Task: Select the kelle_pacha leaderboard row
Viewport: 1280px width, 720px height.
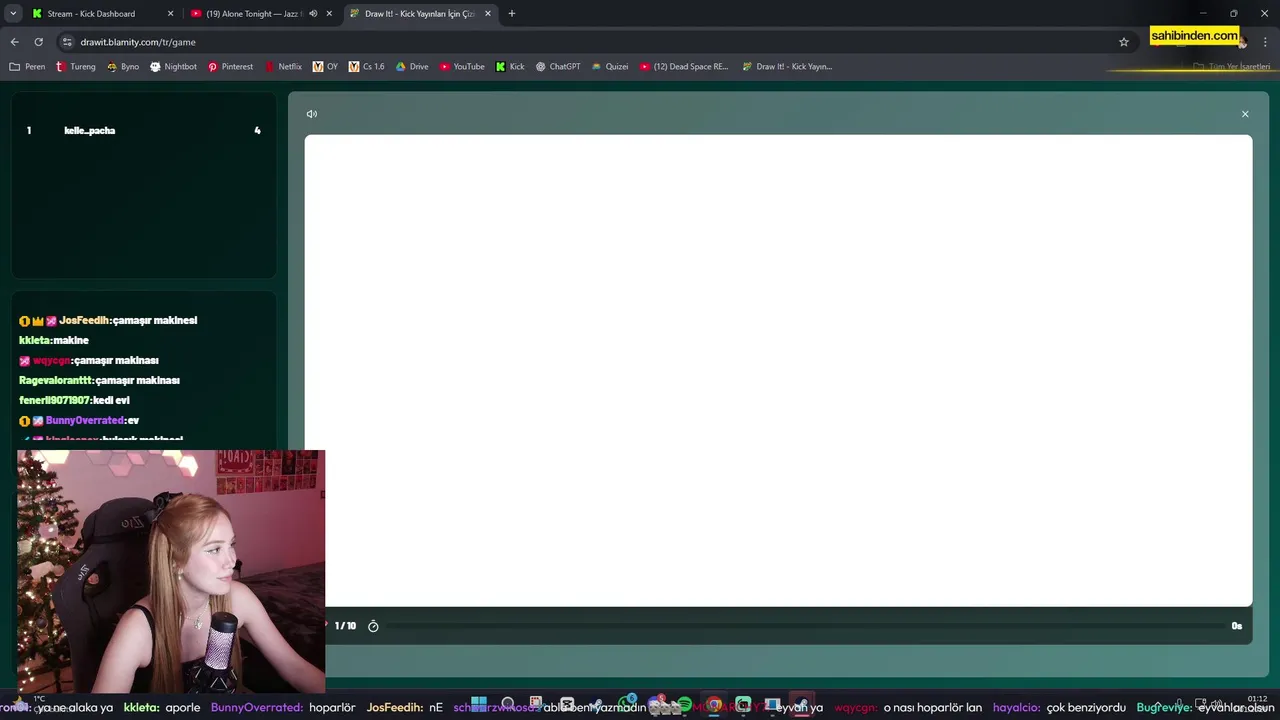Action: pyautogui.click(x=143, y=131)
